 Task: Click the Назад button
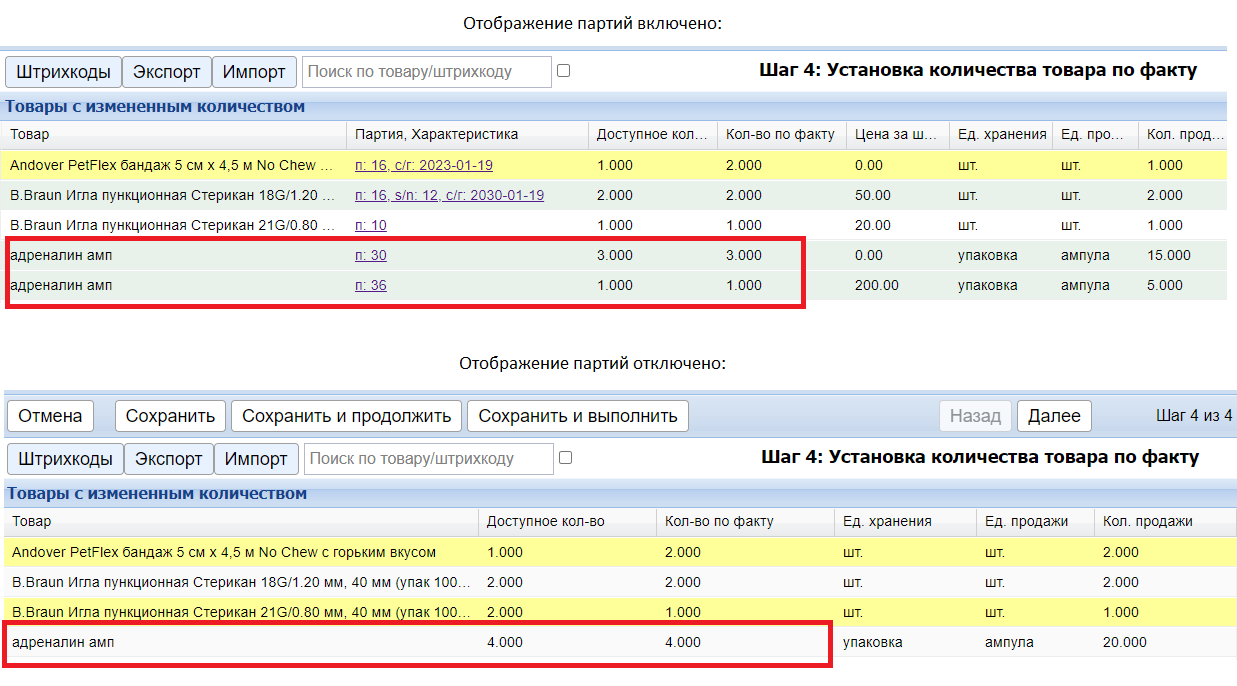click(x=975, y=416)
